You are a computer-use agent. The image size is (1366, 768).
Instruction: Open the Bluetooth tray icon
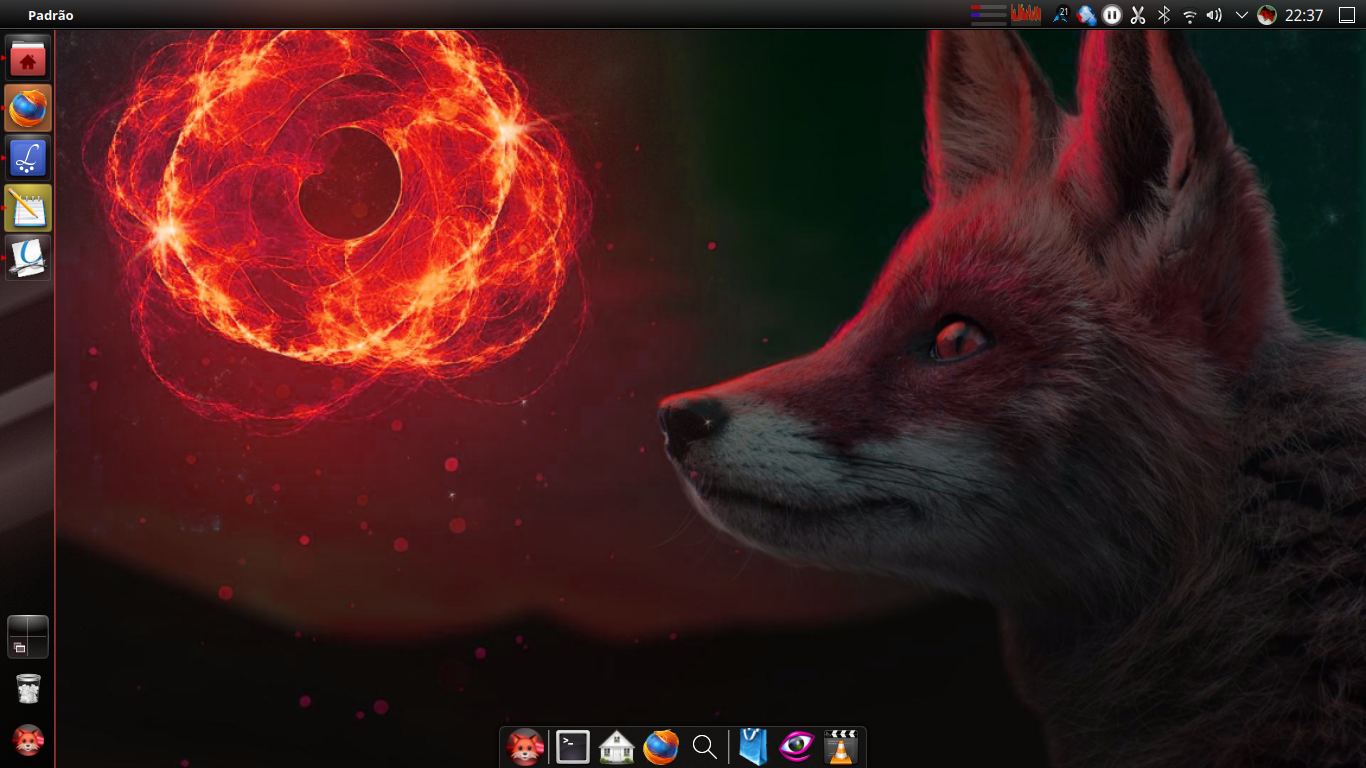pos(1164,15)
